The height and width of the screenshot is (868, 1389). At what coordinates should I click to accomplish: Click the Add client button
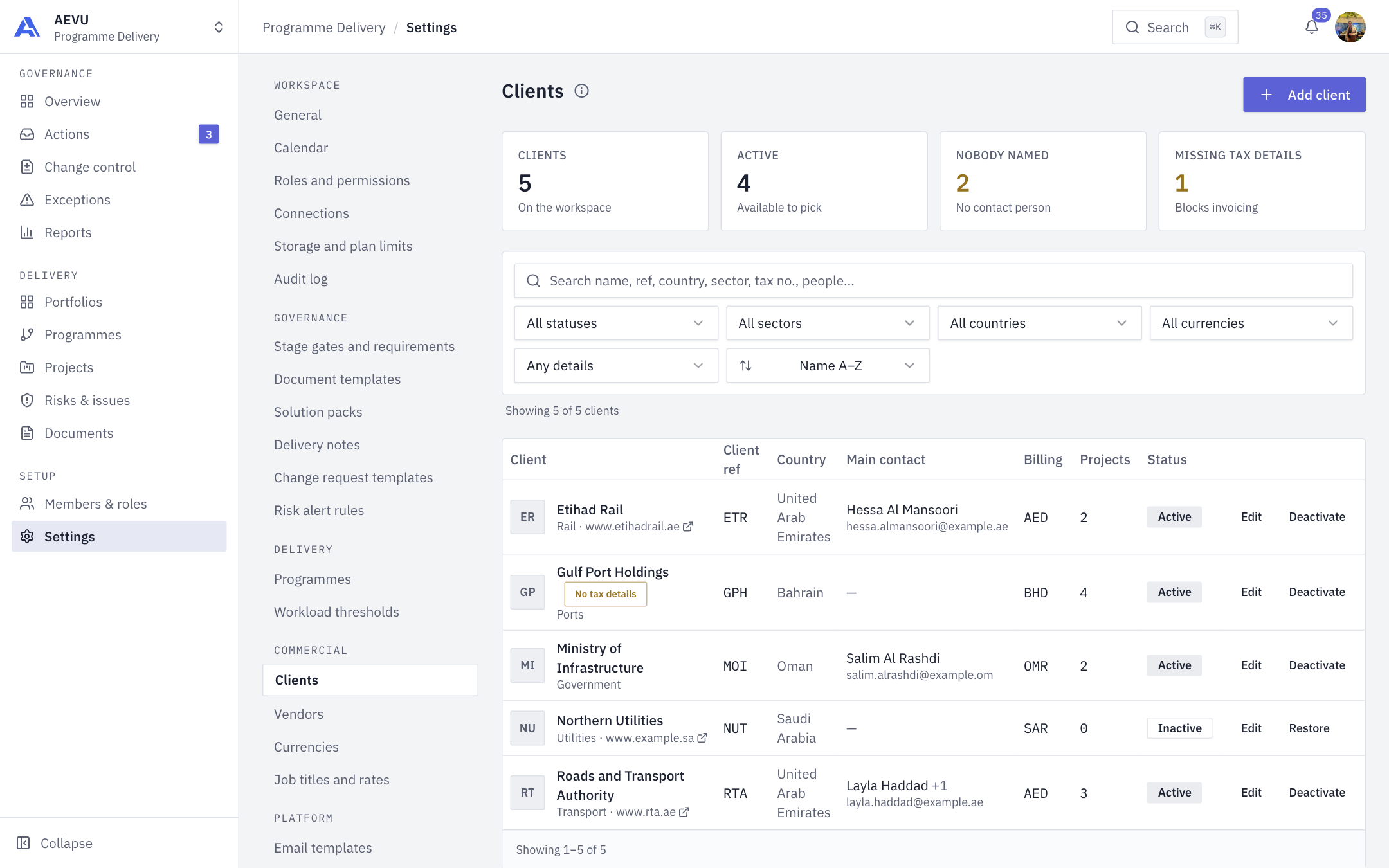(x=1303, y=95)
